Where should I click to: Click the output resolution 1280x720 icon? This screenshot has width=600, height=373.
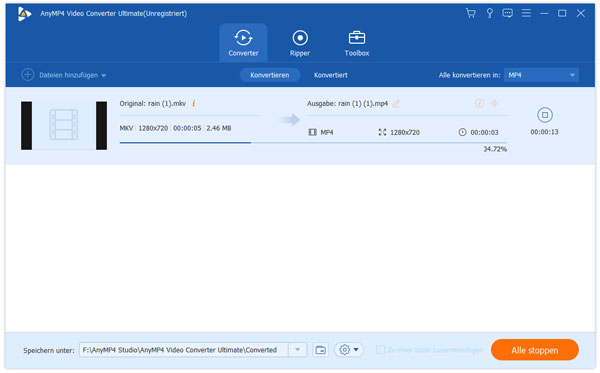pyautogui.click(x=382, y=132)
